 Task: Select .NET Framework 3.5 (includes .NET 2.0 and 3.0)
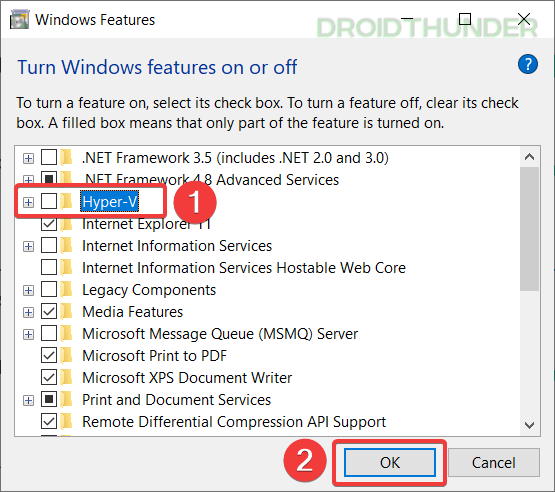tap(235, 158)
